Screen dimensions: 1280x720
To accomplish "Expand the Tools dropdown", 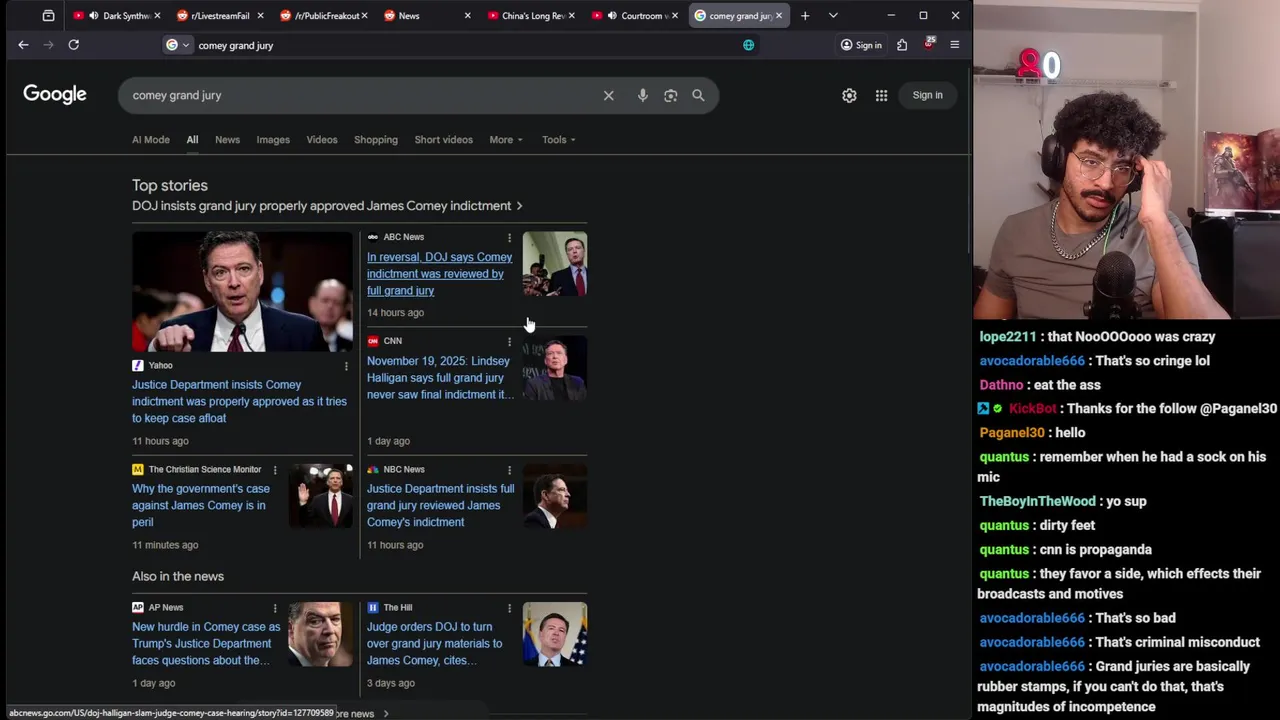I will point(559,140).
